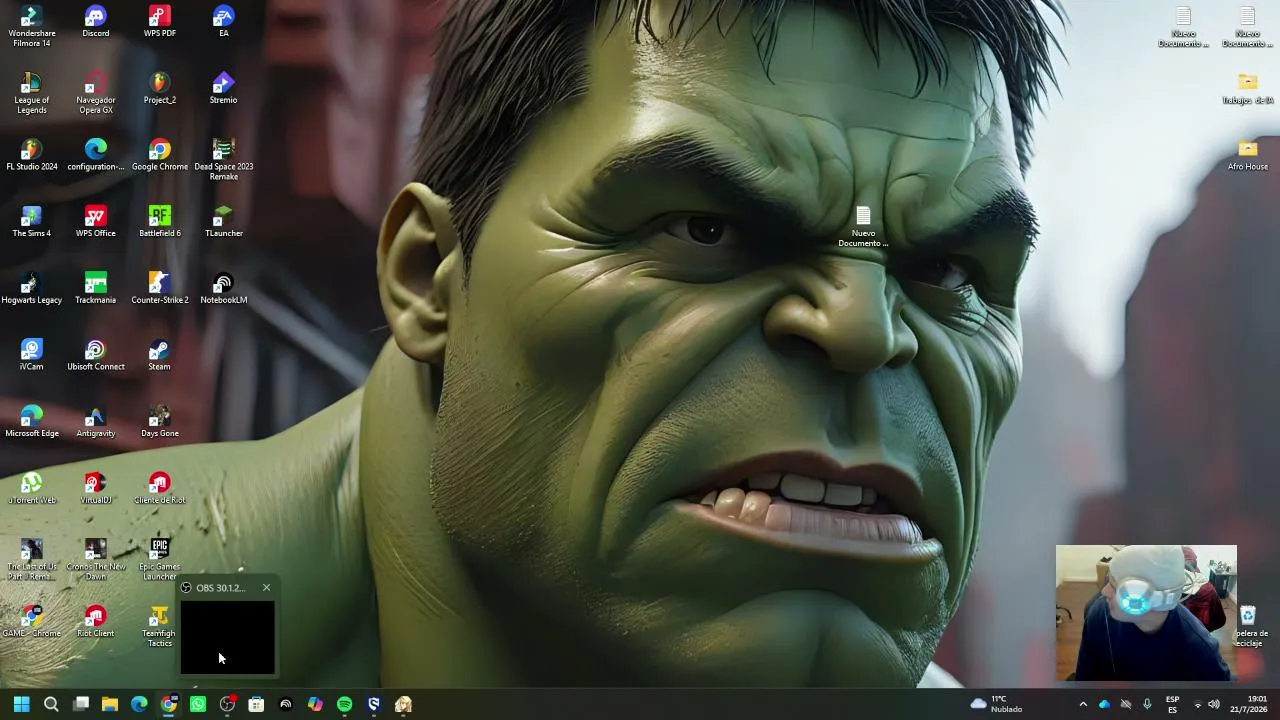The image size is (1280, 720).
Task: Launch Discord from the desktop
Action: (96, 22)
